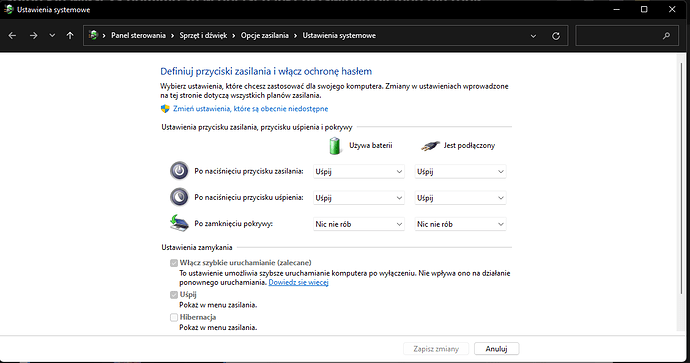Open Dowiedz się więcej link
The height and width of the screenshot is (363, 690).
tap(298, 282)
